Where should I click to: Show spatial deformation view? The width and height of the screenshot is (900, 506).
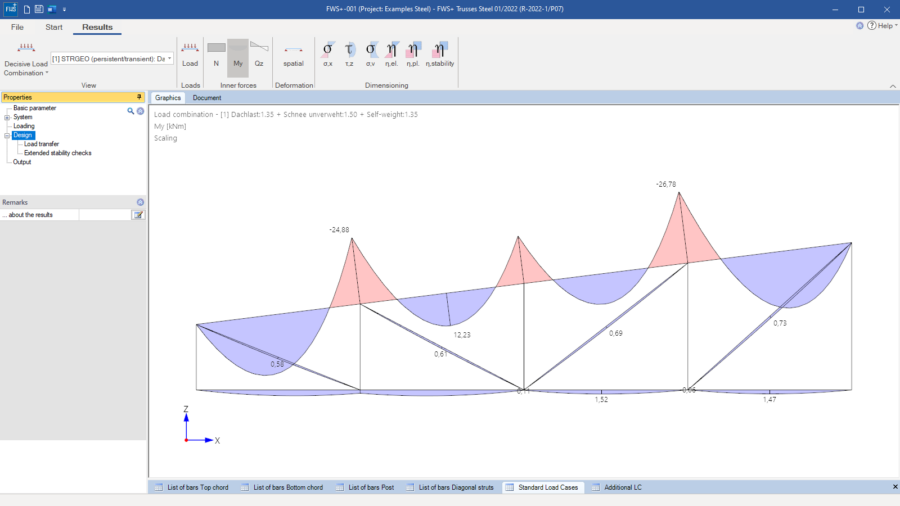pyautogui.click(x=293, y=55)
